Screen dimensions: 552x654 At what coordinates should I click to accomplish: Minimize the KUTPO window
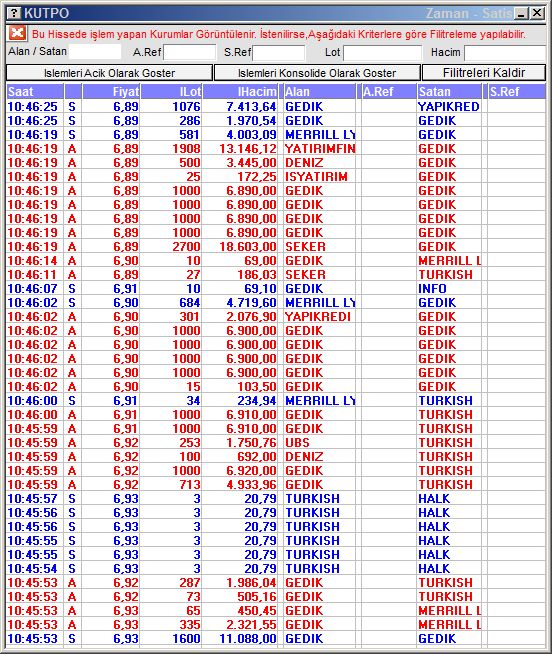tap(522, 13)
